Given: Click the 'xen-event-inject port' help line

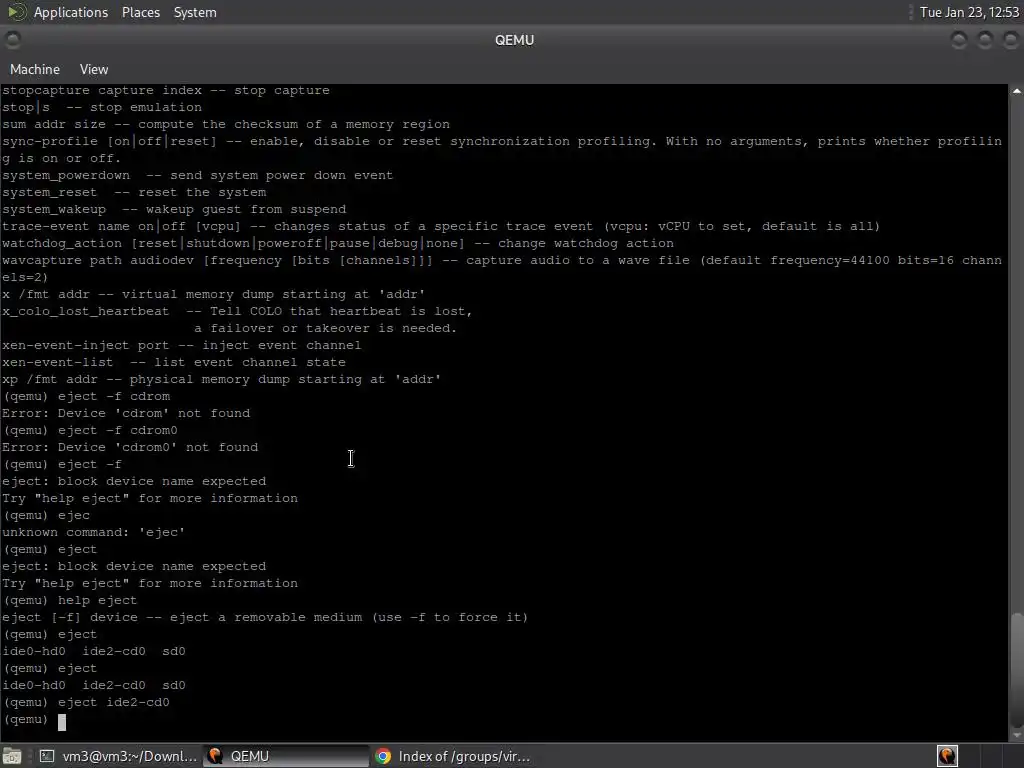Looking at the screenshot, I should coord(182,345).
